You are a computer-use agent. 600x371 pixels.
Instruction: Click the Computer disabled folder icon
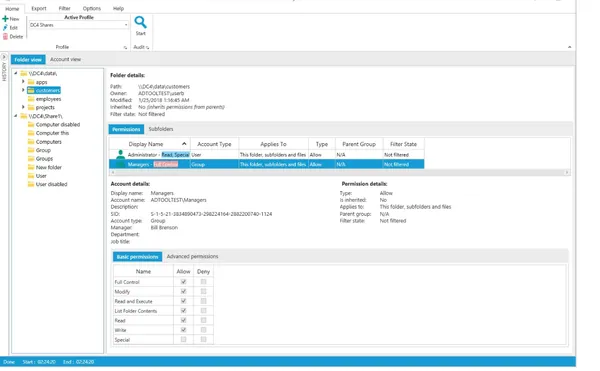click(x=31, y=124)
